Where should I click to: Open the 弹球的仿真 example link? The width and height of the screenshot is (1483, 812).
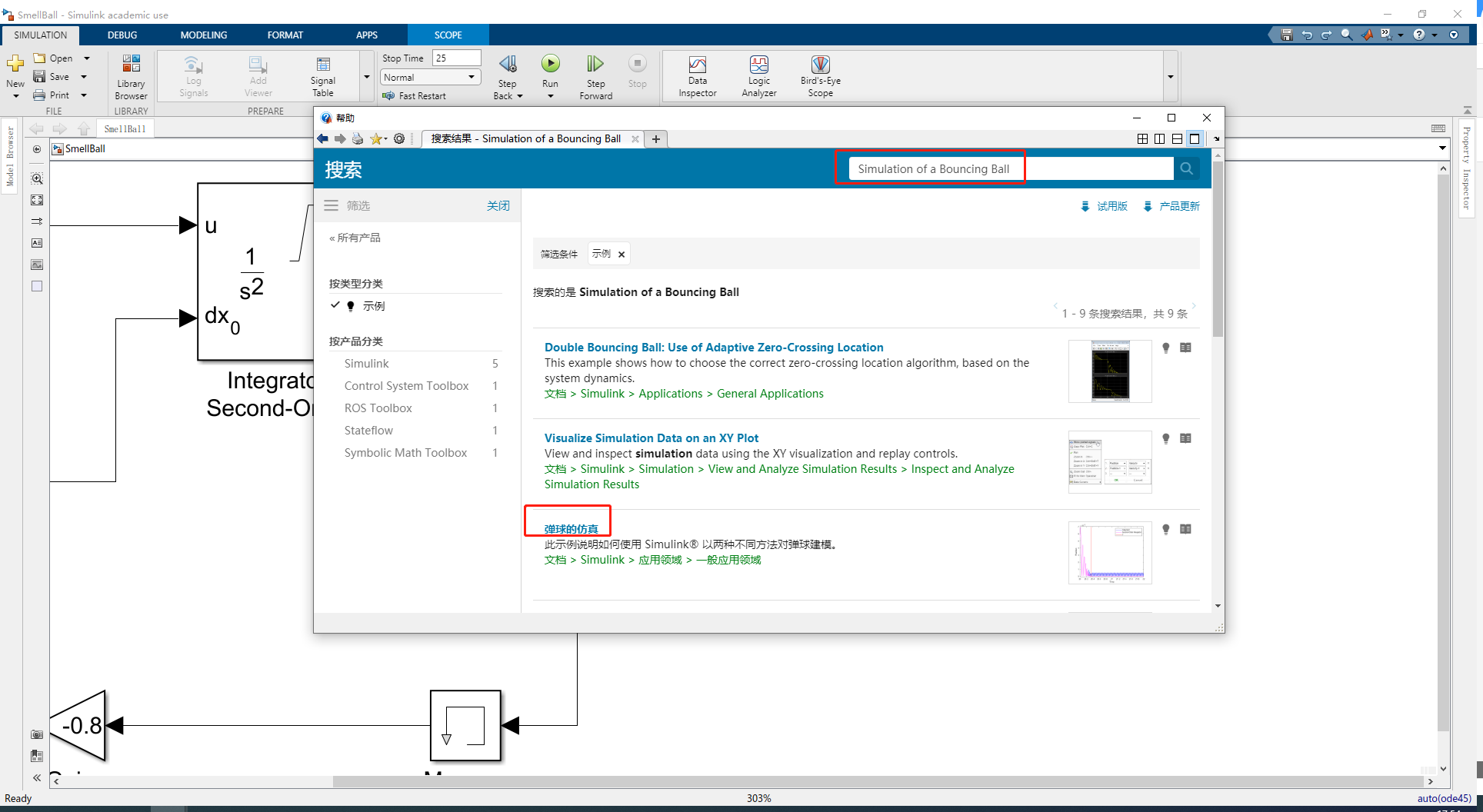point(569,528)
